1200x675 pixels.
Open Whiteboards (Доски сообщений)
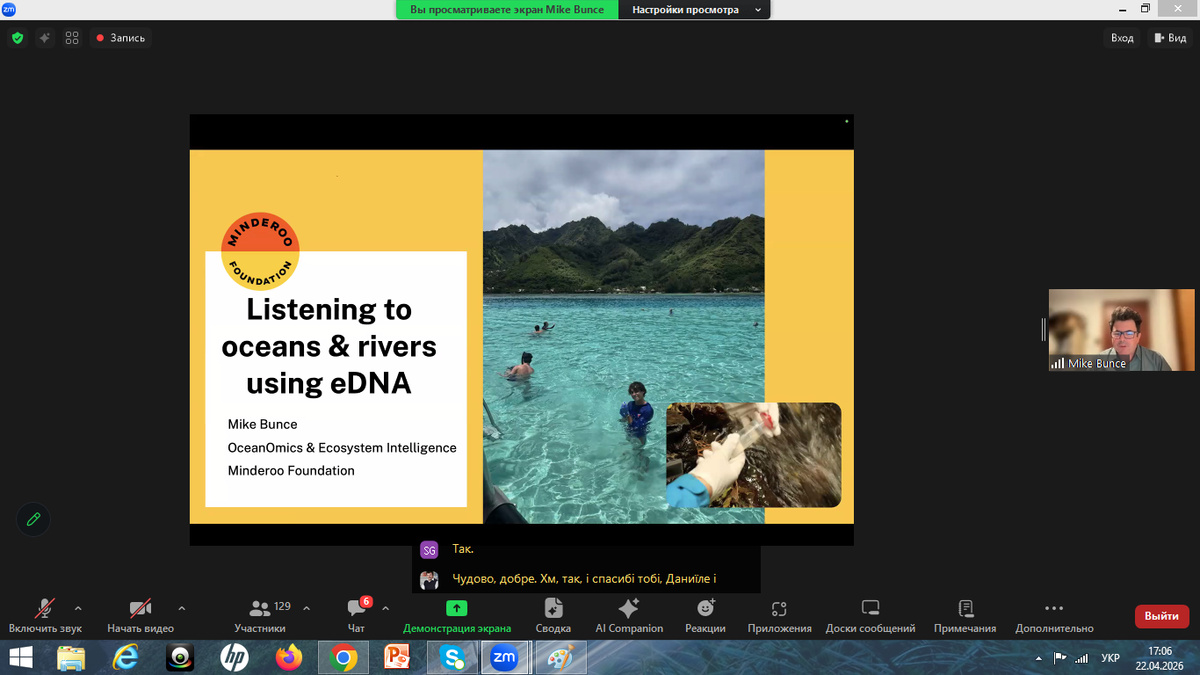(x=870, y=609)
